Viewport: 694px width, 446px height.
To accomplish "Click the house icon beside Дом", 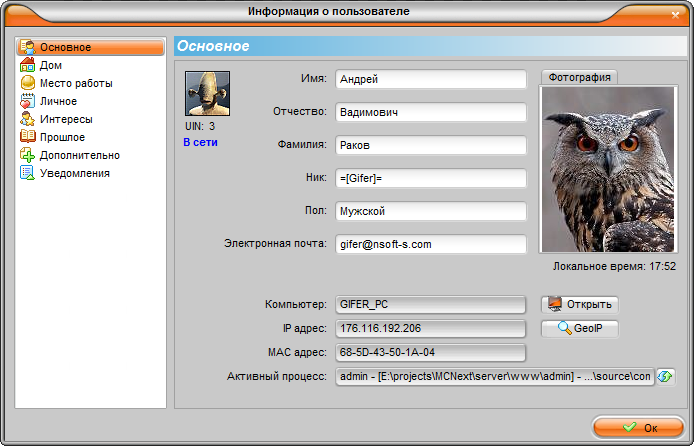I will (27, 65).
